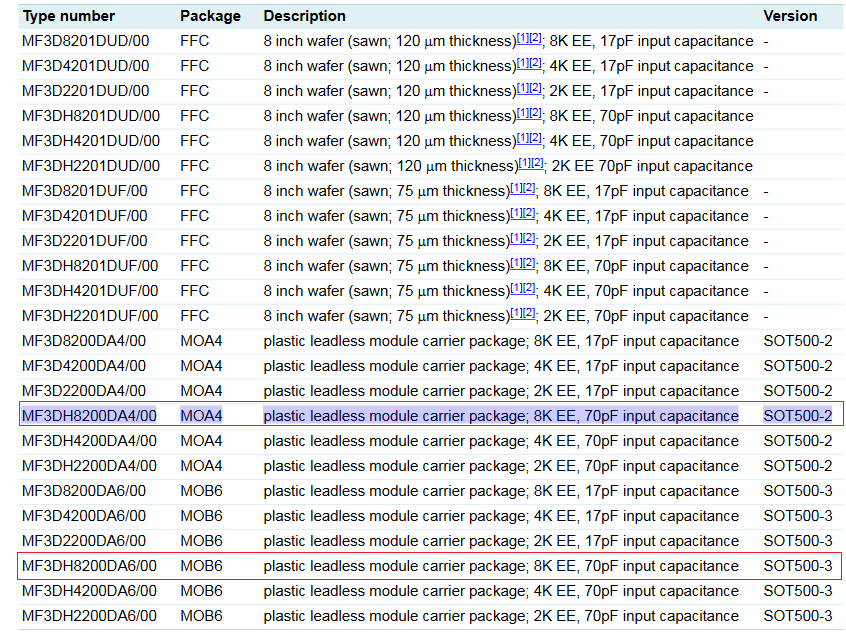Click the MF3DH8200DA6/00 type number cell
This screenshot has height=632, width=846.
coord(89,566)
